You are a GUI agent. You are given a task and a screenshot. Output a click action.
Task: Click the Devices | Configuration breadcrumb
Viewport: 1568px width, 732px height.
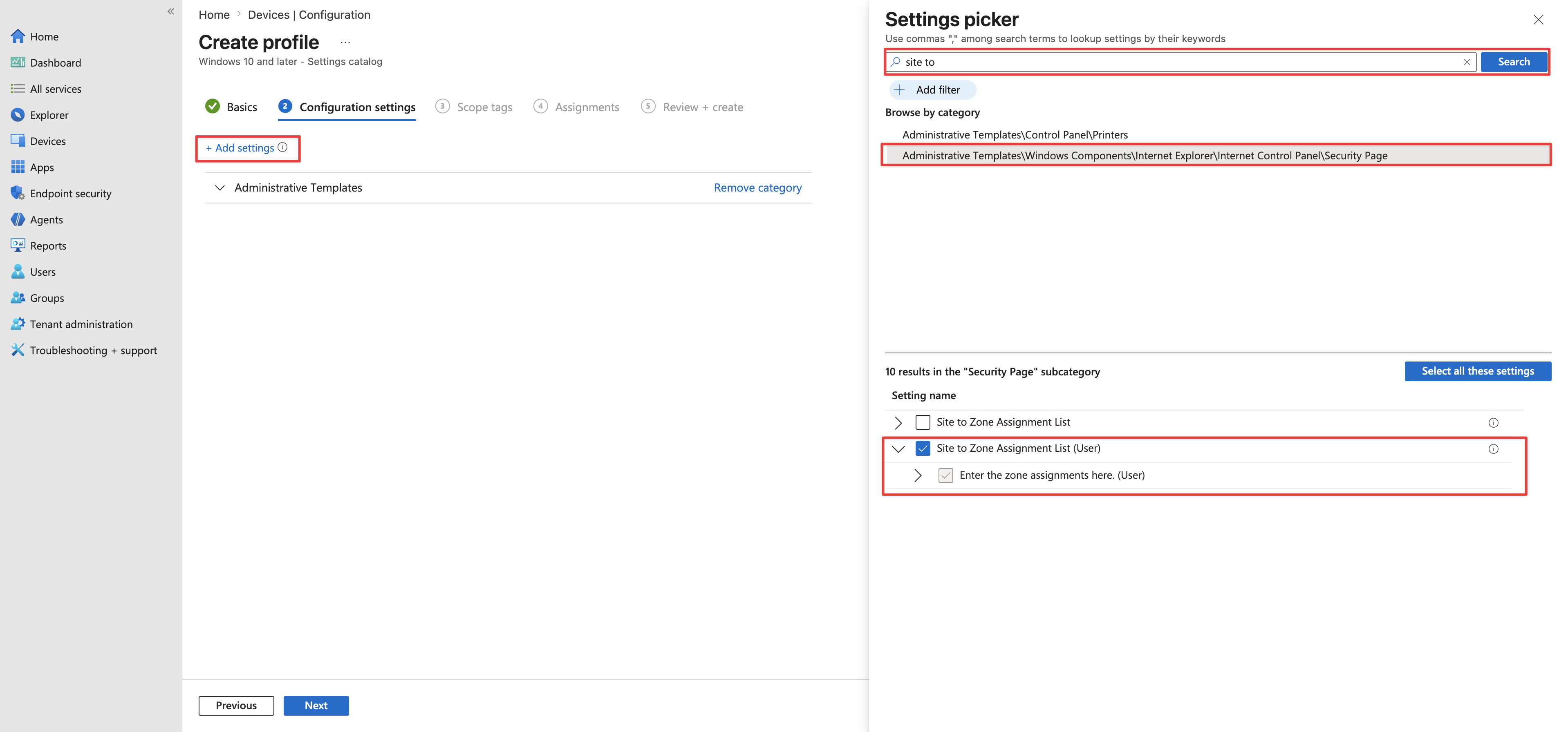[x=309, y=15]
